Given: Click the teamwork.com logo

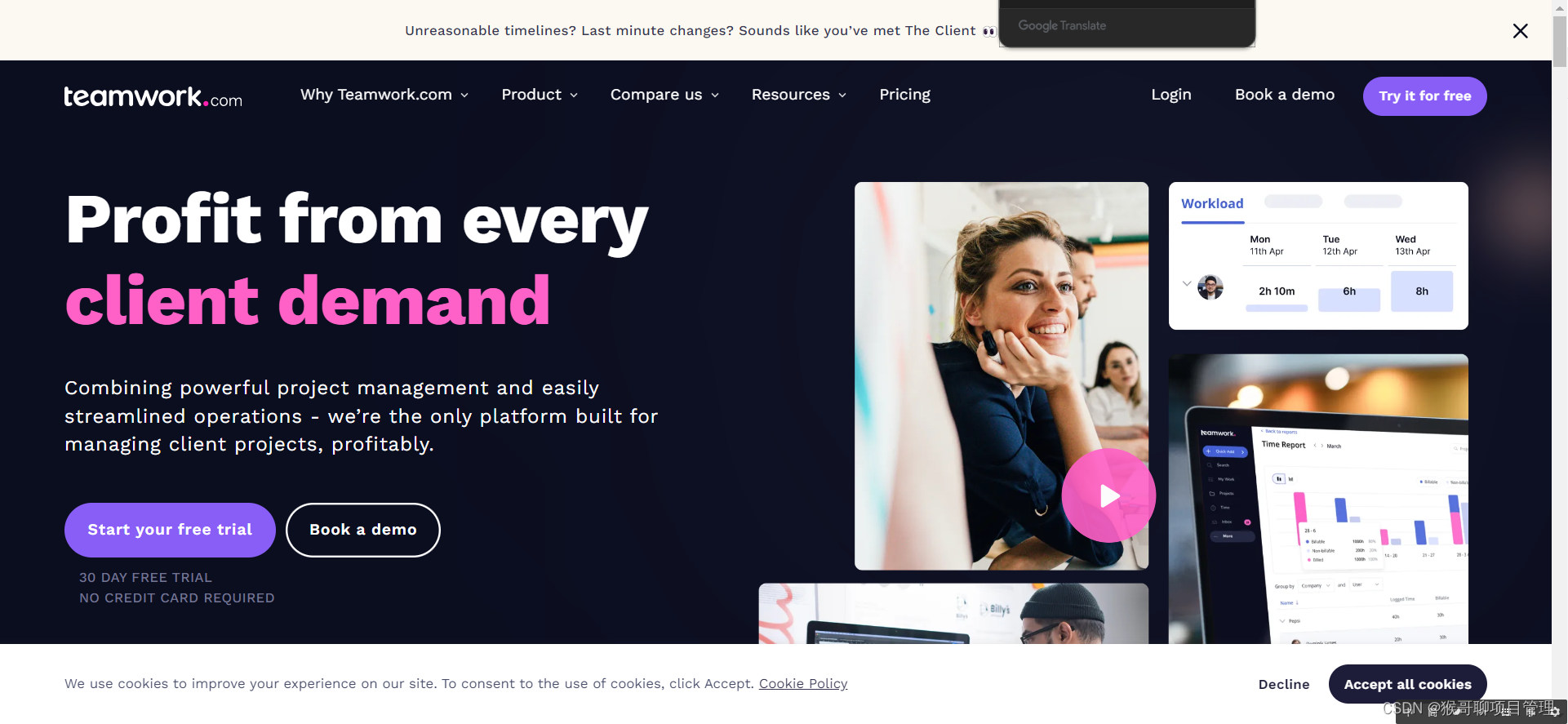Looking at the screenshot, I should tap(153, 96).
